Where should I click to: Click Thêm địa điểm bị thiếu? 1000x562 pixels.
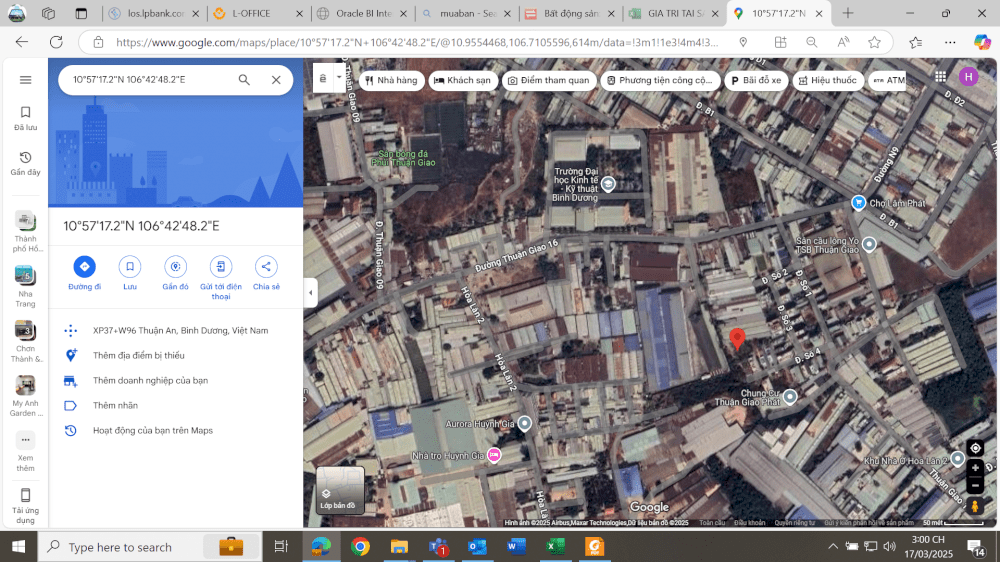click(138, 355)
